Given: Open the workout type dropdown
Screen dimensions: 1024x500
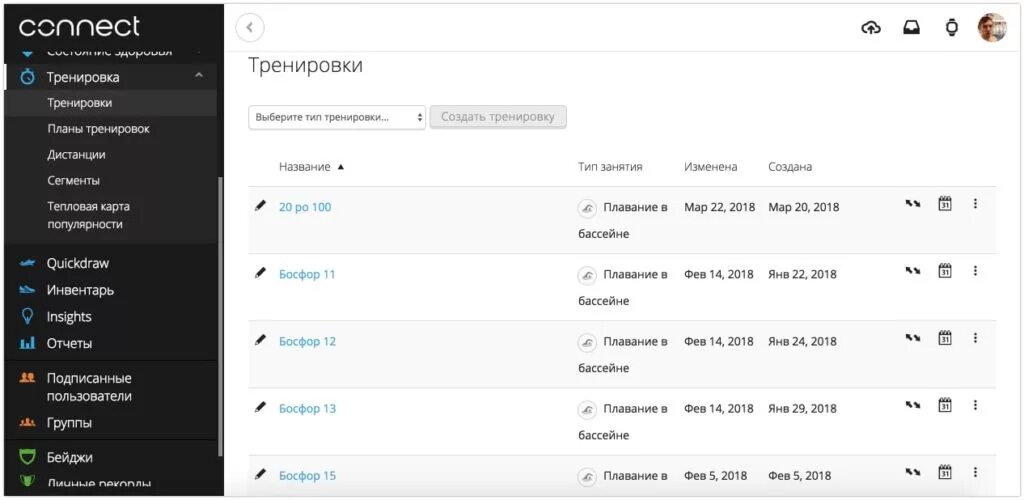Looking at the screenshot, I should [337, 117].
